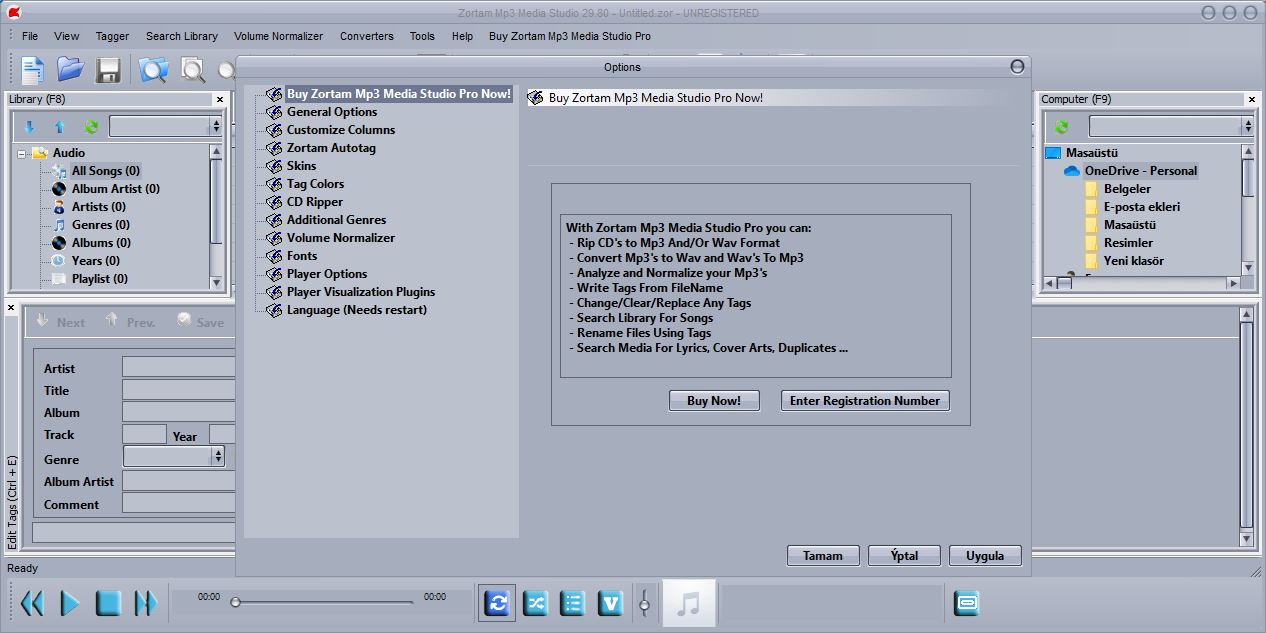The width and height of the screenshot is (1266, 633).
Task: Open the Tools menu
Action: [422, 36]
